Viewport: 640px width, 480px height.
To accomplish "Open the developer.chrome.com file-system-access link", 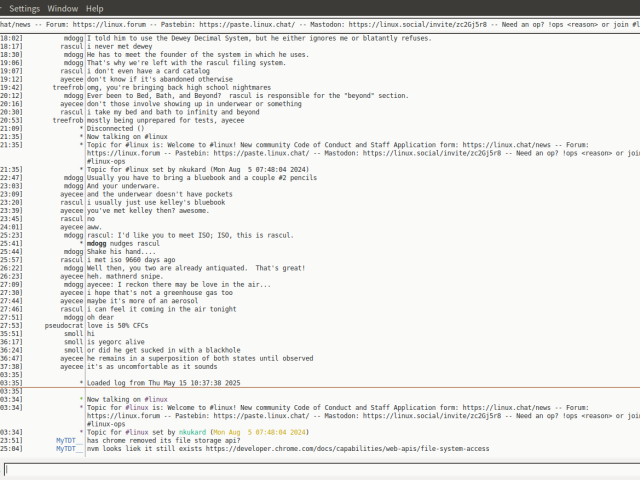I will click(382, 449).
